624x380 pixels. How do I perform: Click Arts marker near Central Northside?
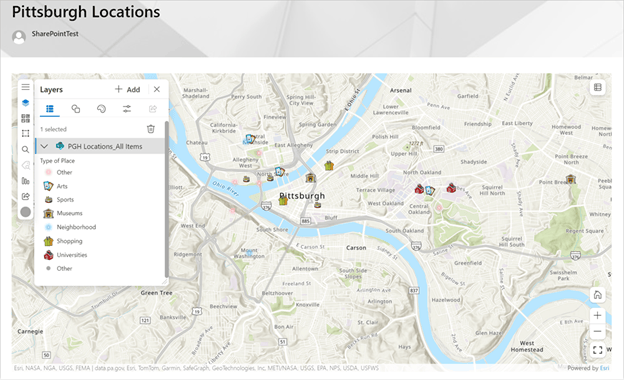click(250, 138)
